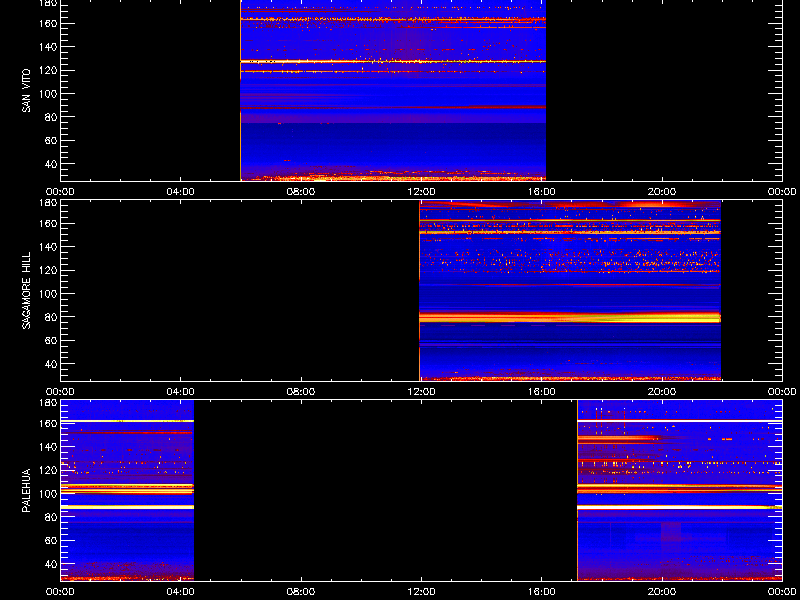Click 08:00 time label under Palehua panel

(x=301, y=592)
